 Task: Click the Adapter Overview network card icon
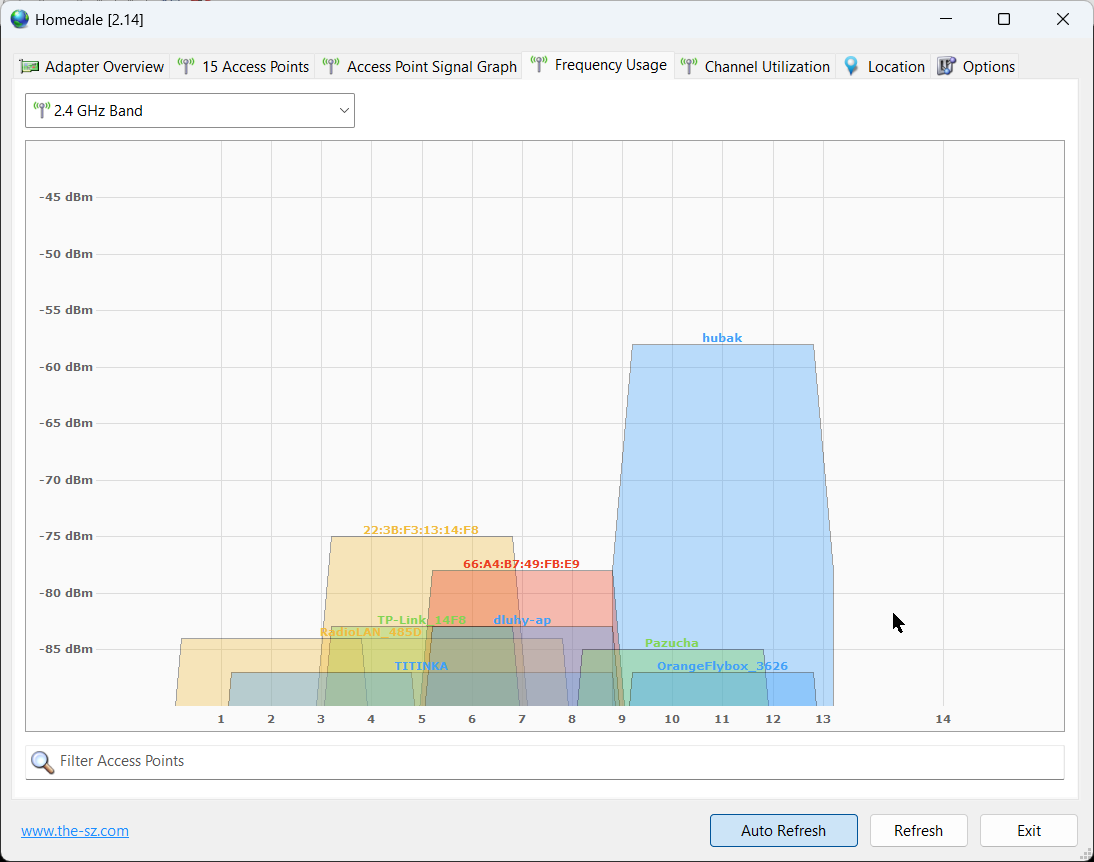30,67
